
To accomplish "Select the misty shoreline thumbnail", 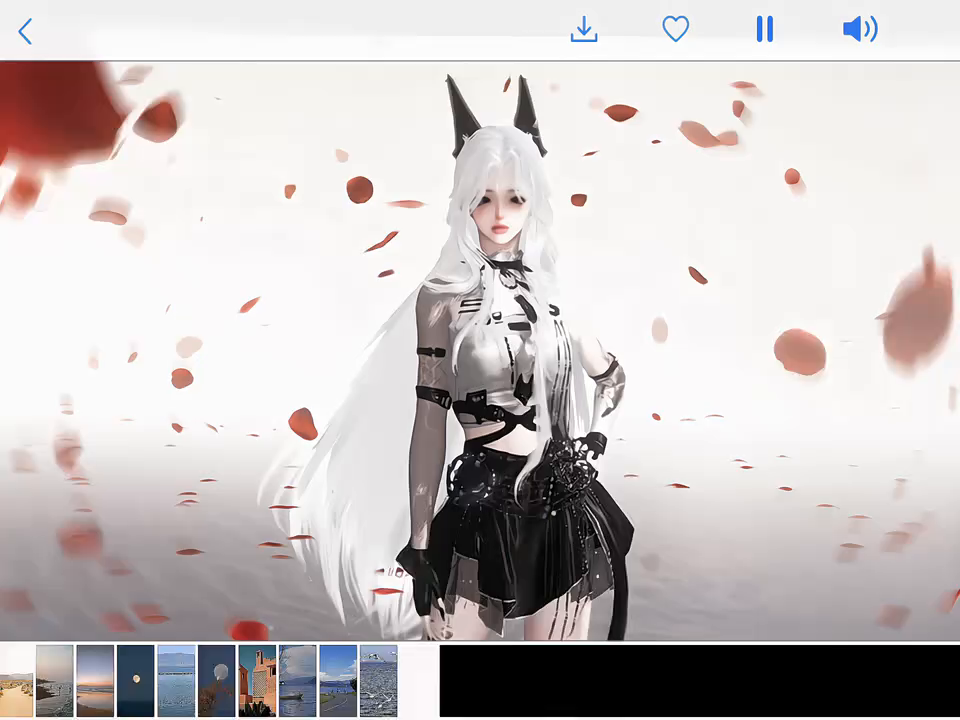I will coord(55,681).
